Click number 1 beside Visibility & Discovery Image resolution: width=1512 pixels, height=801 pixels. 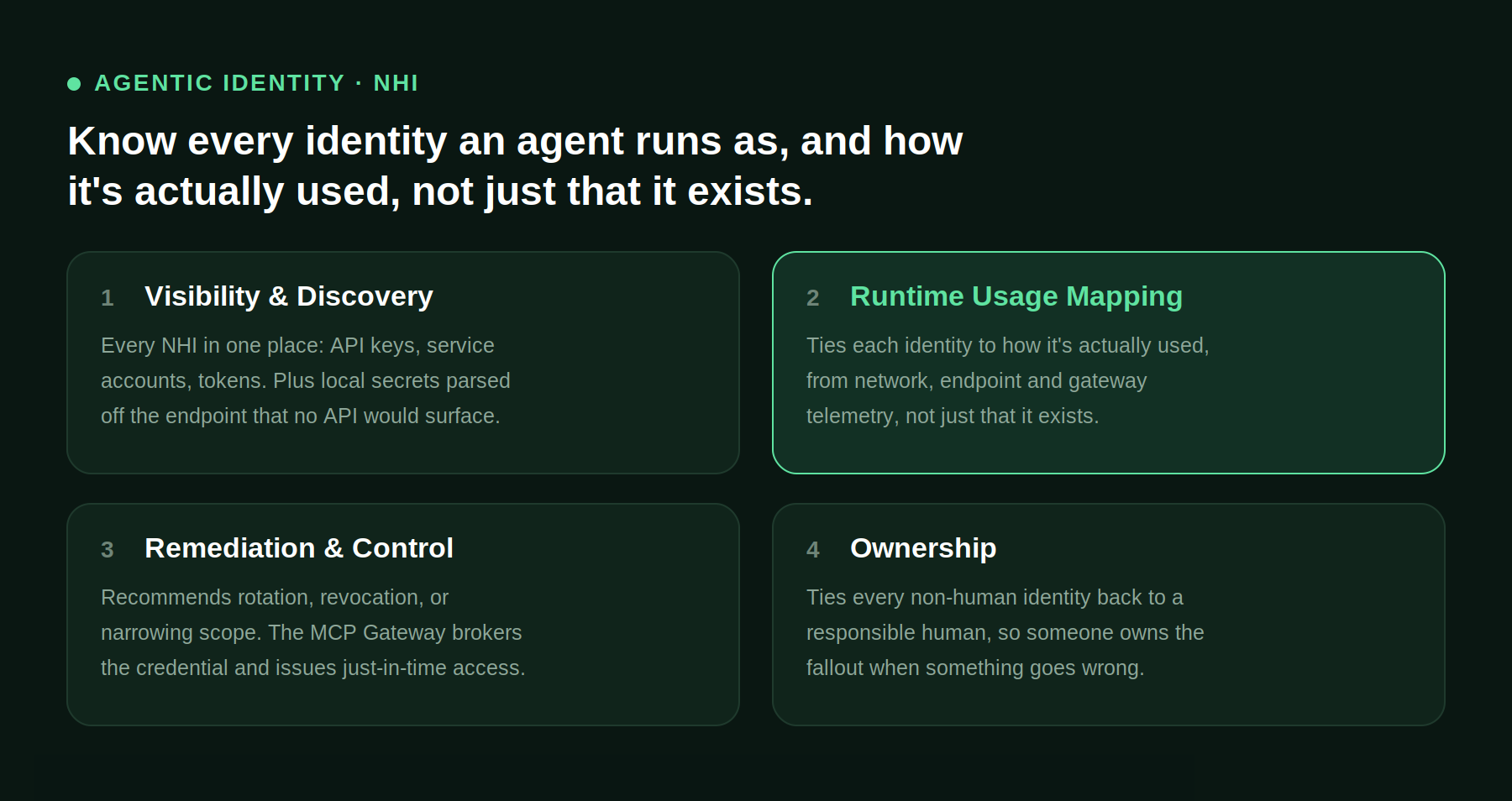tap(108, 298)
